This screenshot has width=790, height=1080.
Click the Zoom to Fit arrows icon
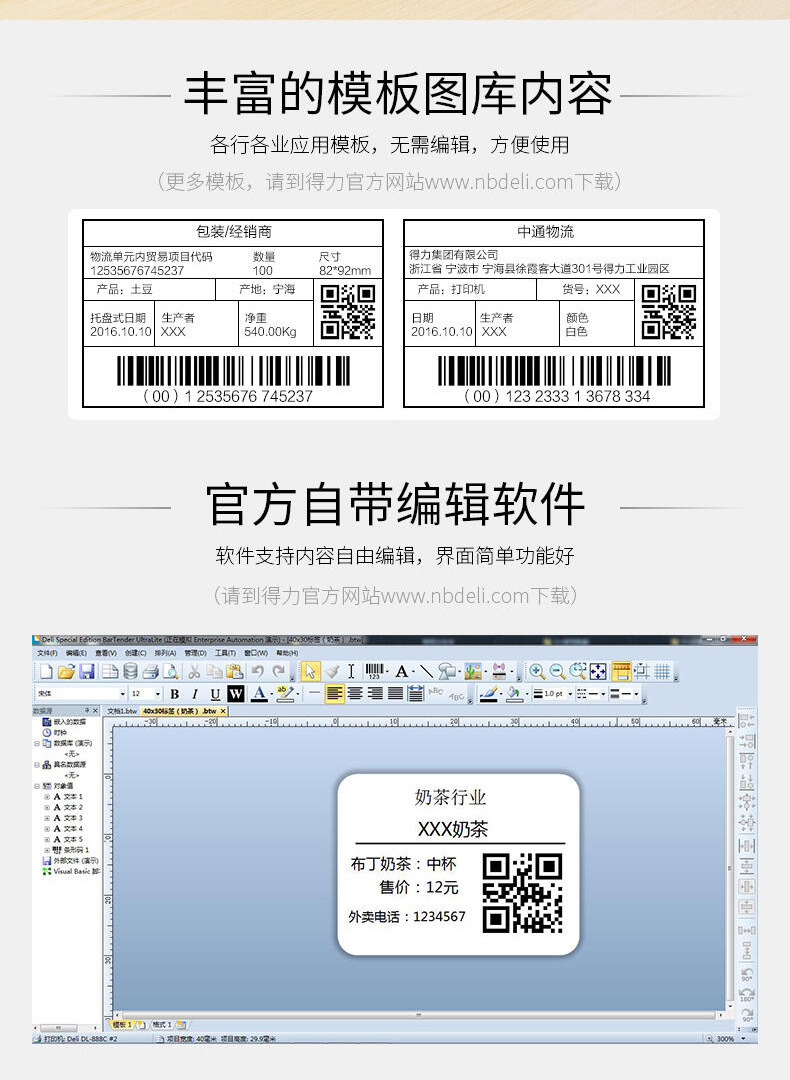tap(599, 671)
